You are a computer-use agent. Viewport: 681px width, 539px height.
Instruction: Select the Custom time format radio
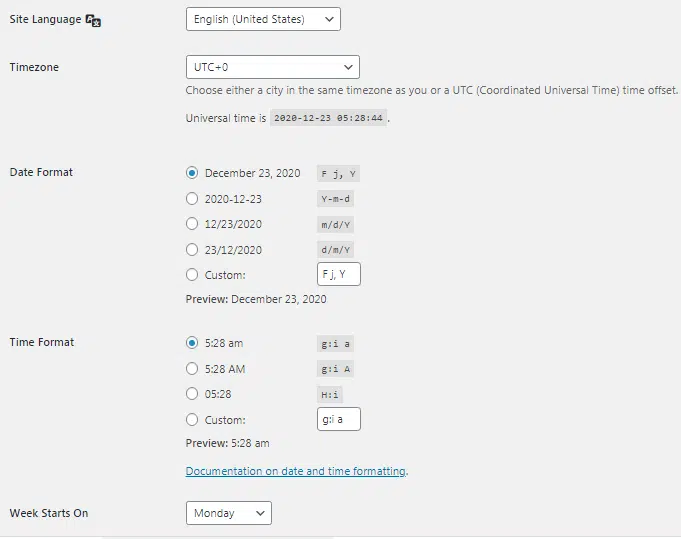pos(192,420)
